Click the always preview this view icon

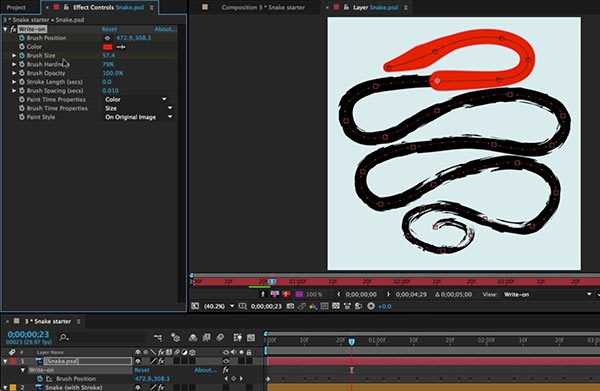pyautogui.click(x=195, y=306)
